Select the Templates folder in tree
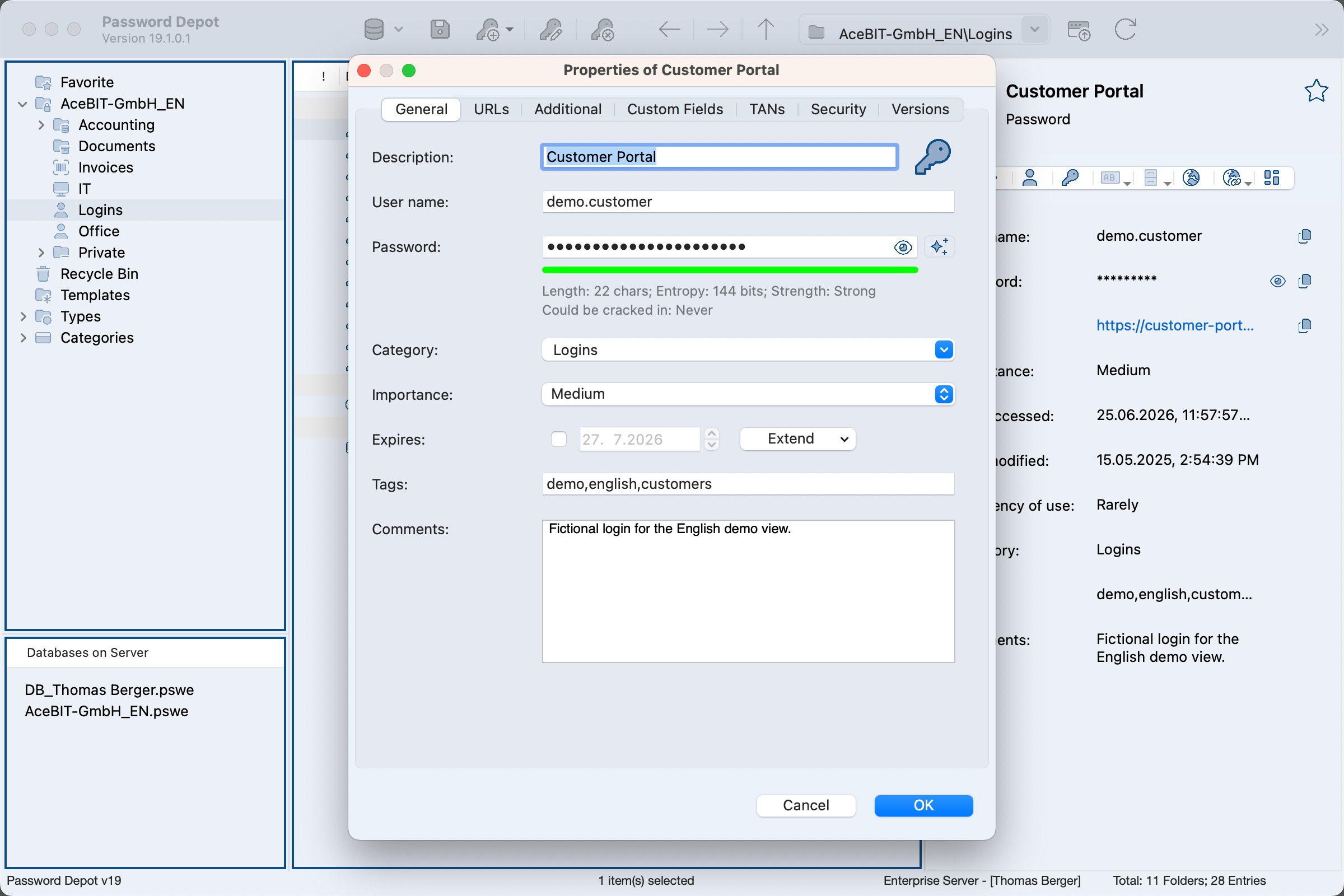This screenshot has height=896, width=1344. (x=95, y=295)
